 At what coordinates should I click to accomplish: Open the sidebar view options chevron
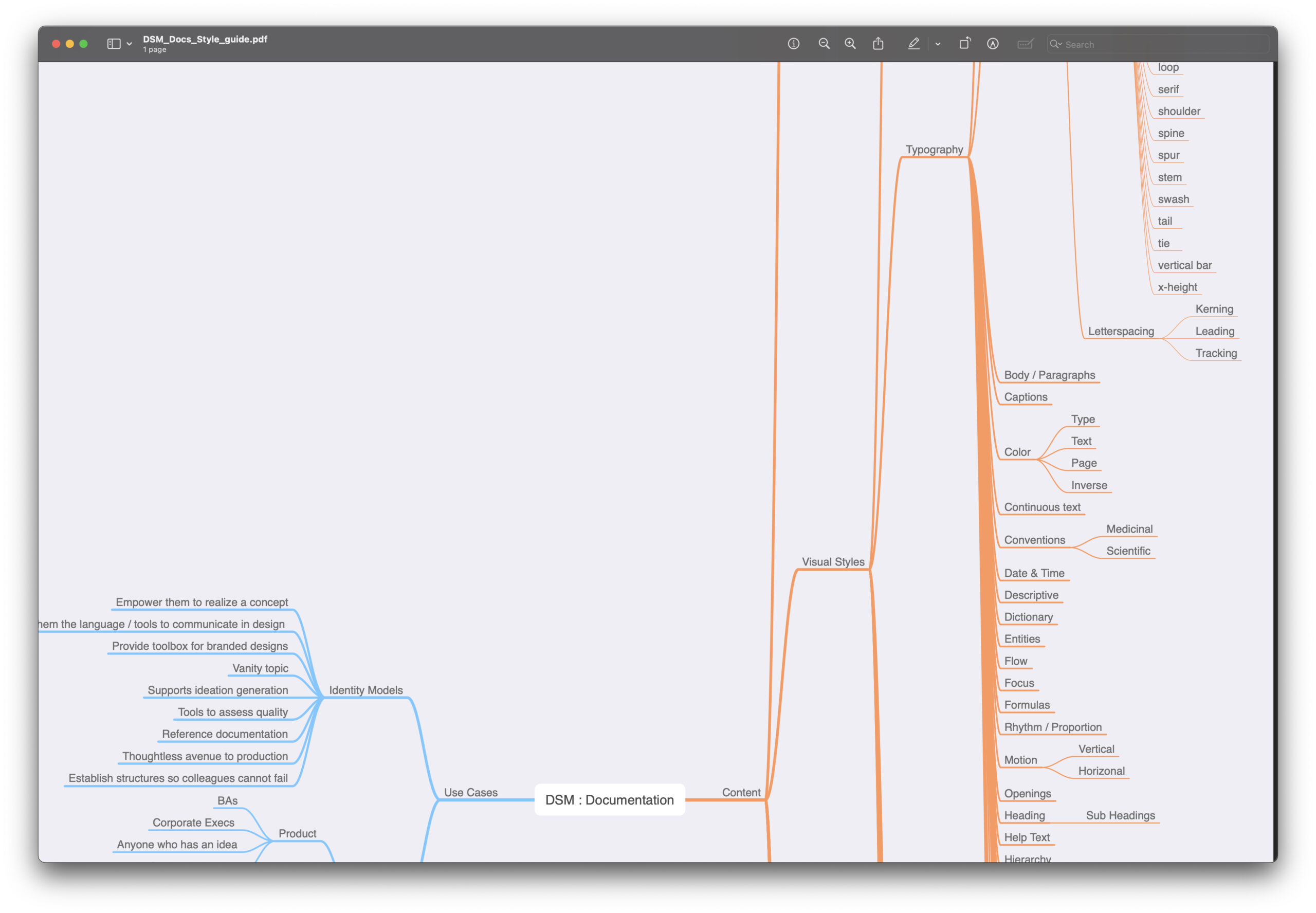[129, 44]
